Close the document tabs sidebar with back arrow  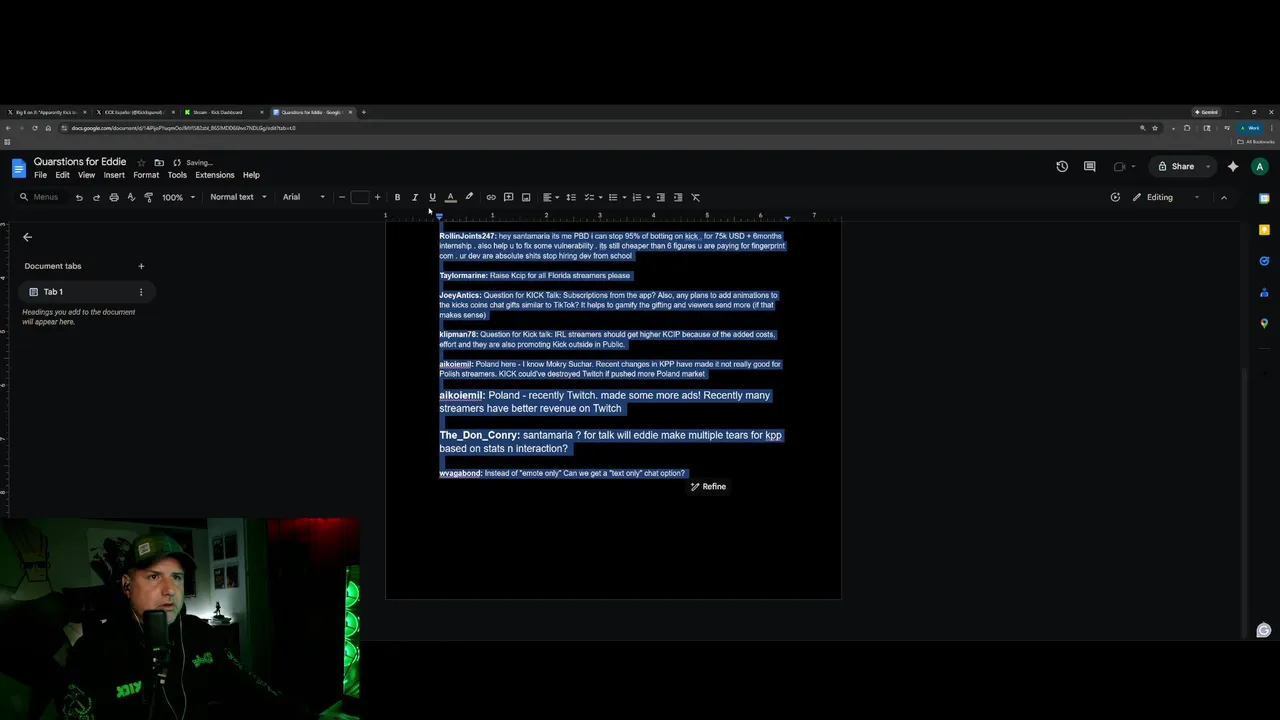pos(28,237)
